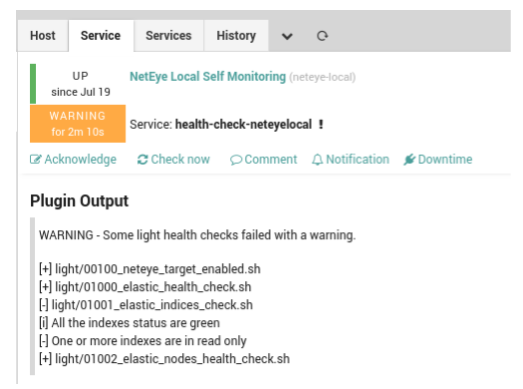Run Check now for this service
This screenshot has height=389, width=523.
click(173, 159)
